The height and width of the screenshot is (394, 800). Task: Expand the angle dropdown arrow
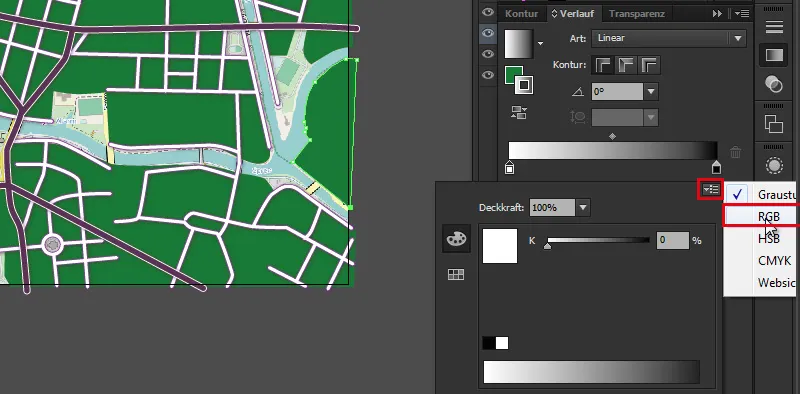pyautogui.click(x=651, y=92)
